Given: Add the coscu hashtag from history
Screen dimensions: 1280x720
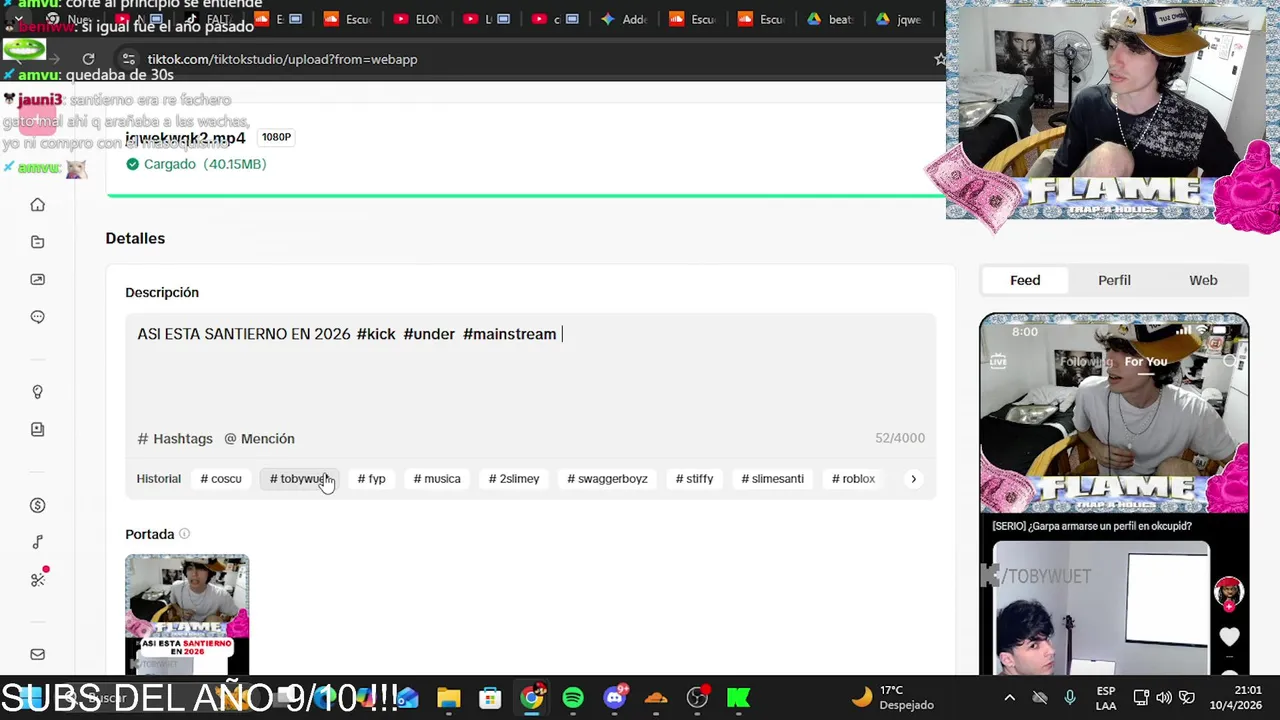Looking at the screenshot, I should pyautogui.click(x=221, y=479).
